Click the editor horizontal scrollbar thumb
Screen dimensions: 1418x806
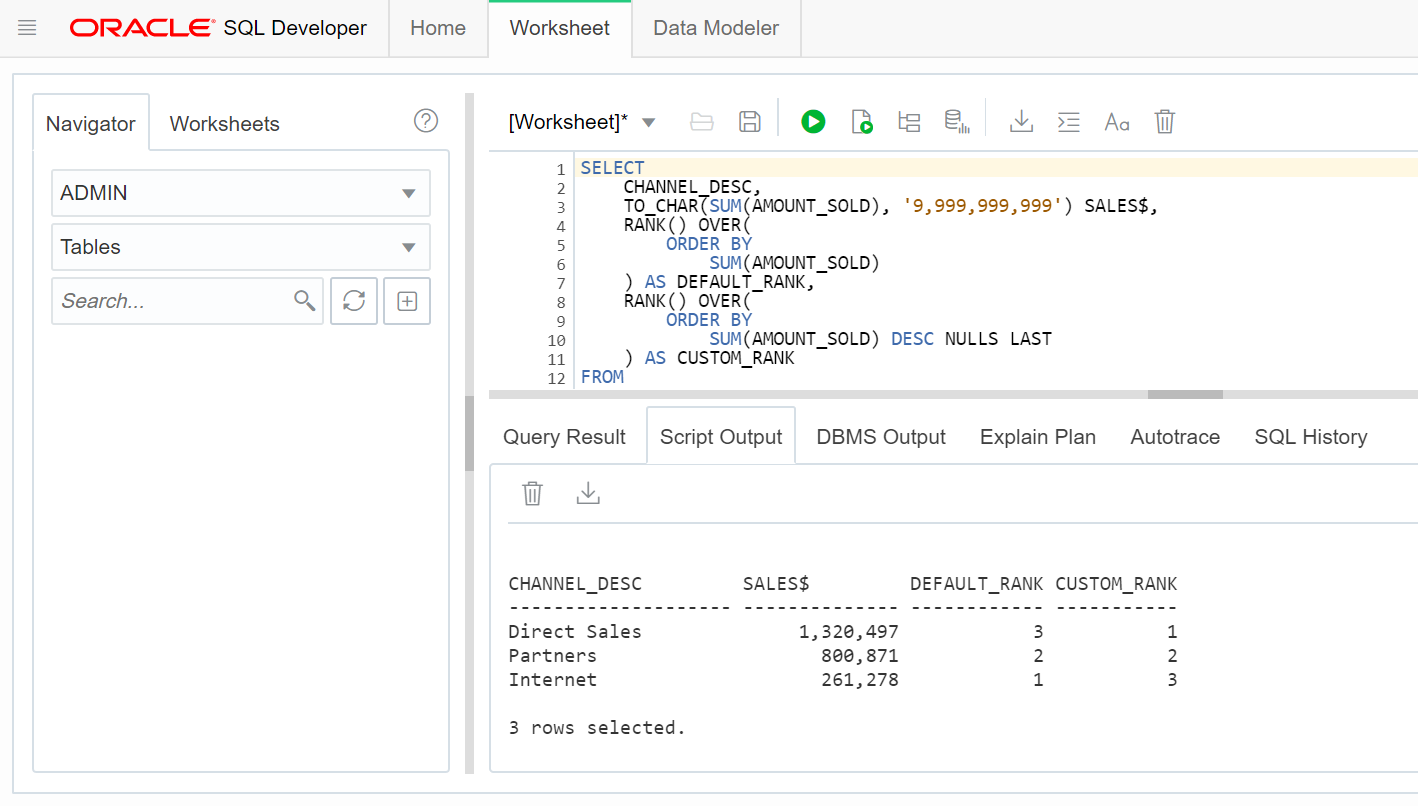(1185, 394)
